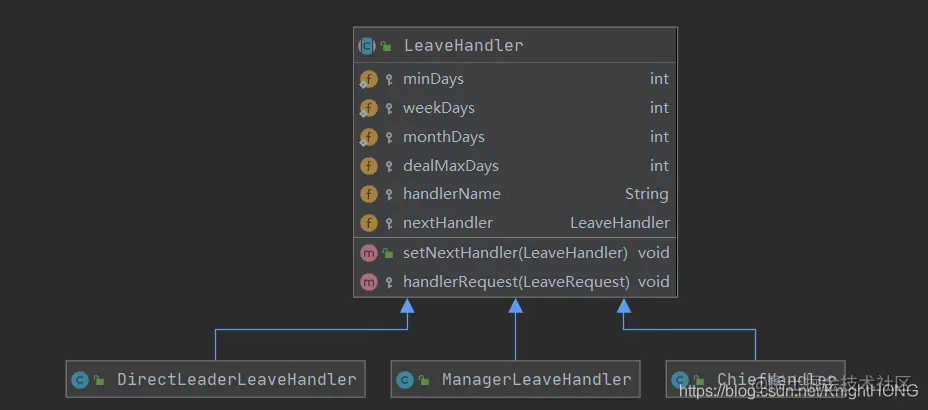Click the void return type of setNextHandler

pos(653,253)
